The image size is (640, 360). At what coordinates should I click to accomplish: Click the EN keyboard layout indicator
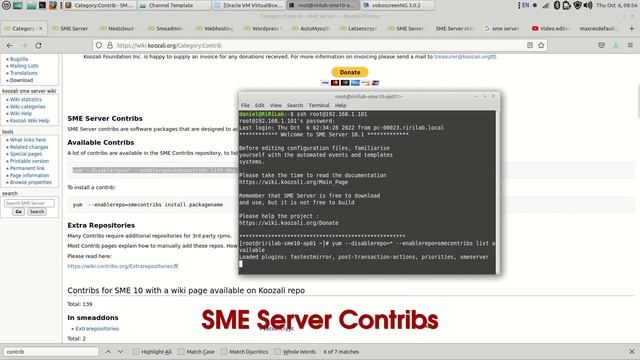pos(526,5)
